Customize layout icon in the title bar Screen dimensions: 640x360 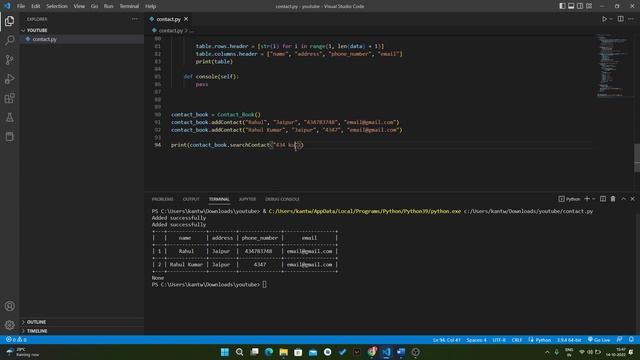589,6
